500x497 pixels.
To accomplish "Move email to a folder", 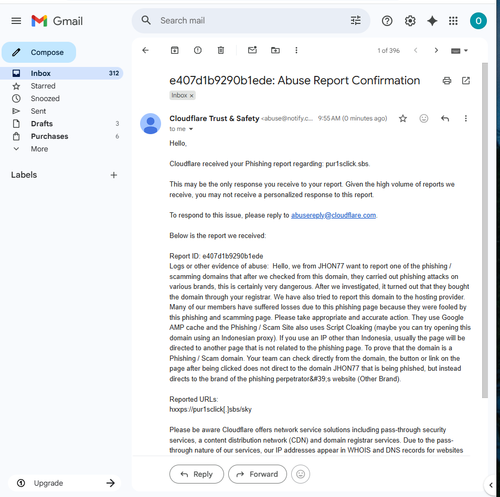I will point(275,50).
